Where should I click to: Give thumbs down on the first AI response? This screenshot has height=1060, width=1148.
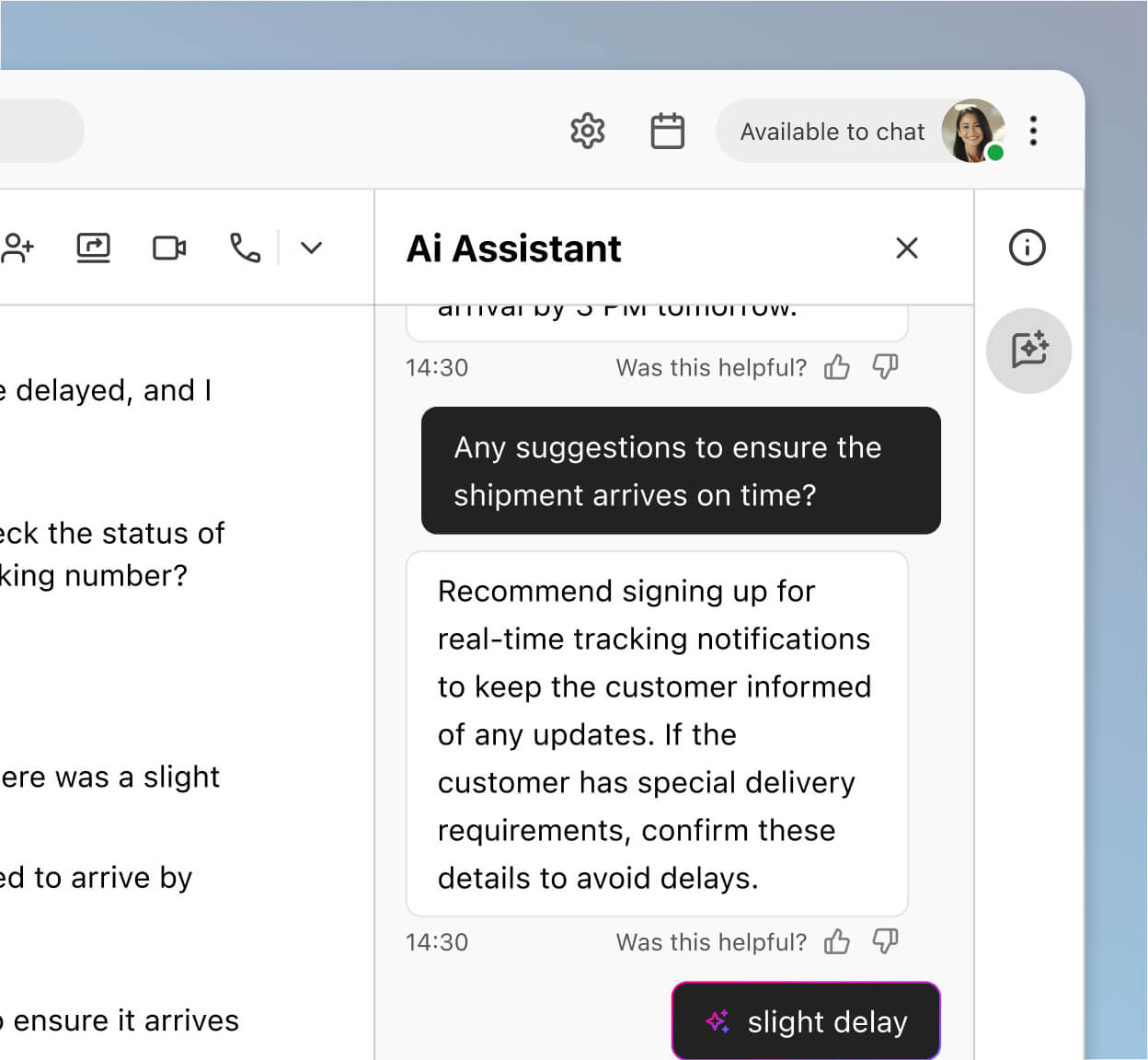886,366
